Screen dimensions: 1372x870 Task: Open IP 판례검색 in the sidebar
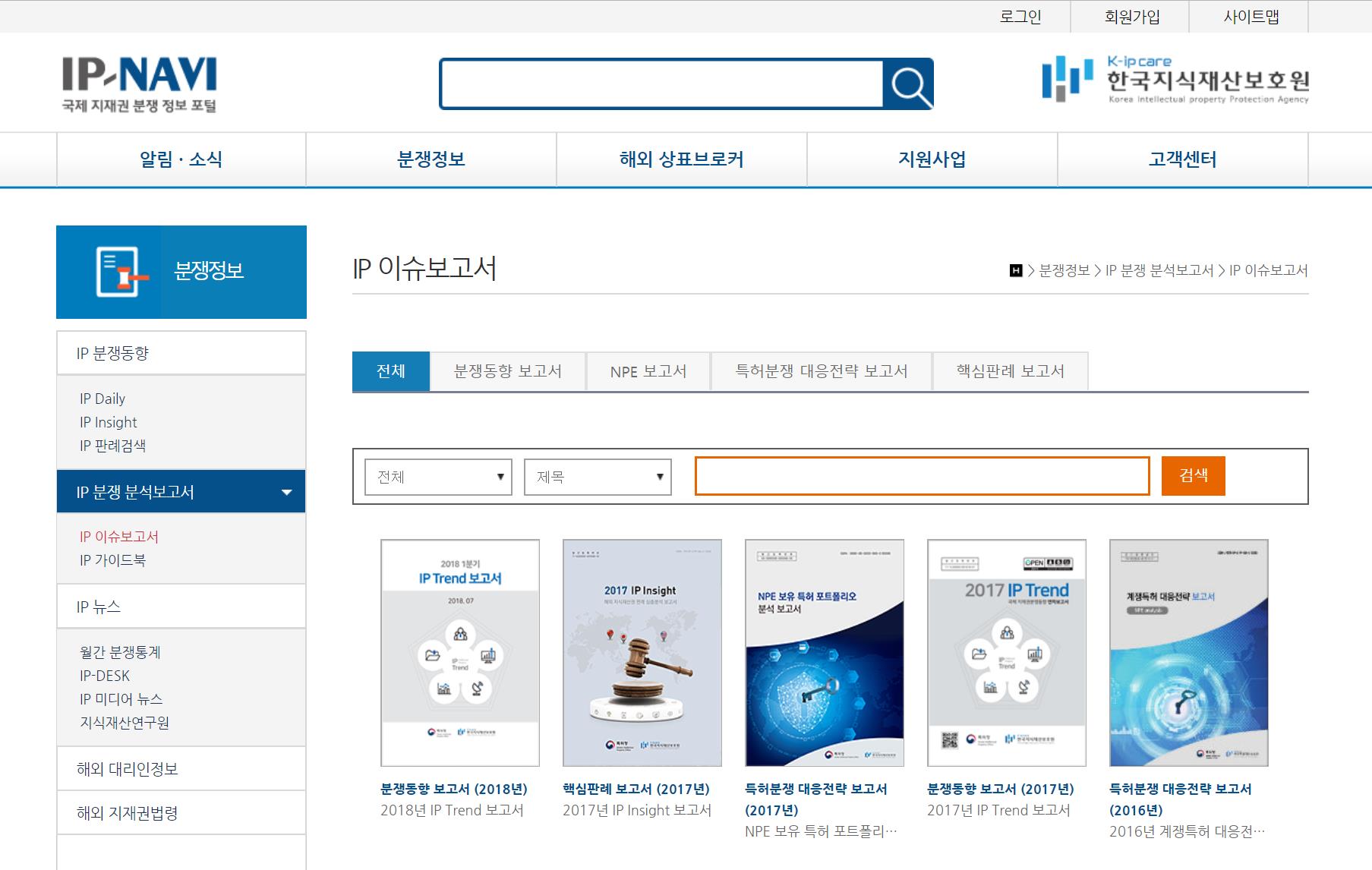[112, 446]
